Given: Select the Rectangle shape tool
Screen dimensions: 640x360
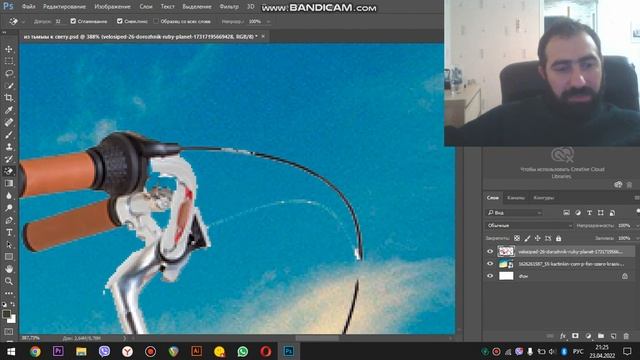Looking at the screenshot, I should tap(9, 257).
